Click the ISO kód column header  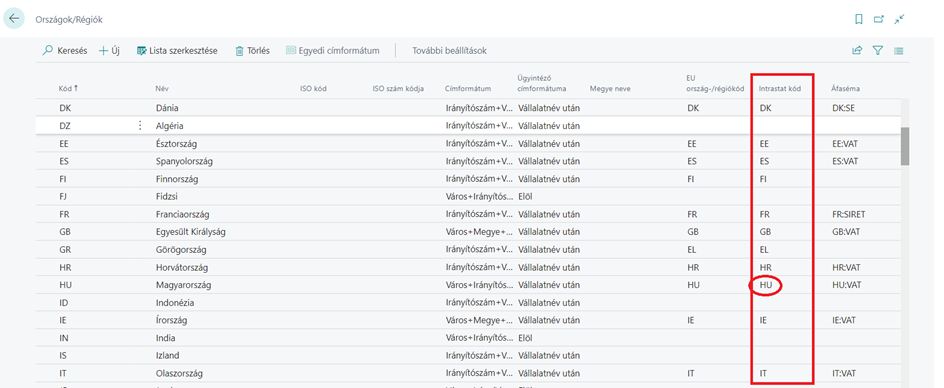313,89
